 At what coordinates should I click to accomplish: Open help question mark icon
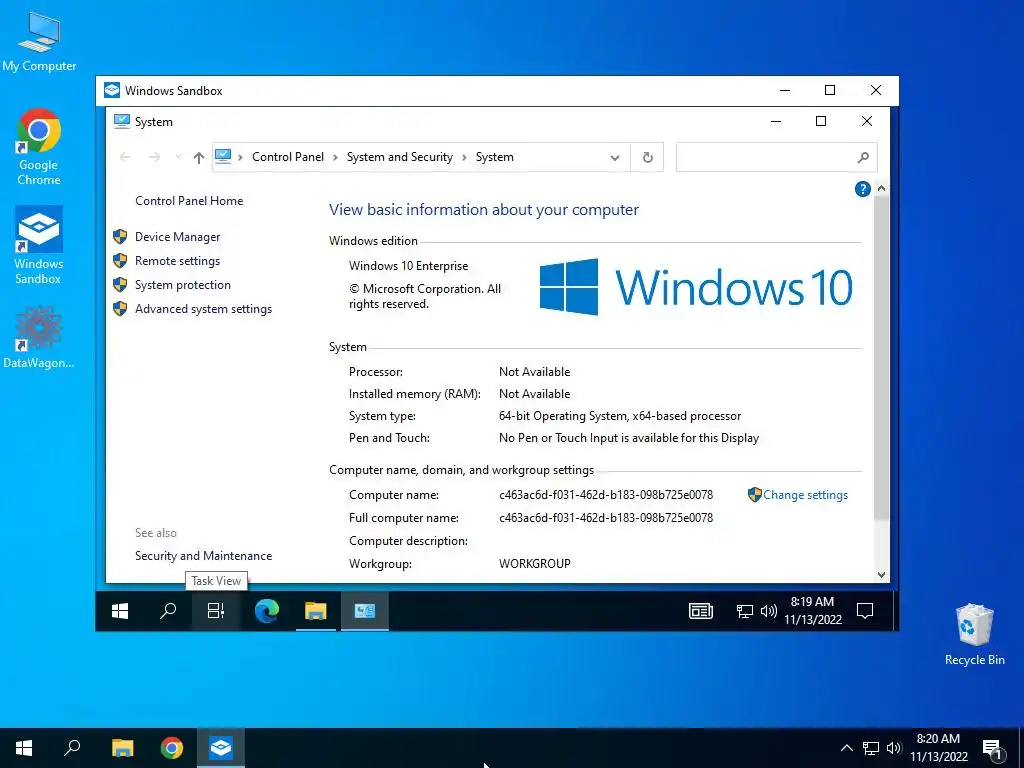point(862,189)
